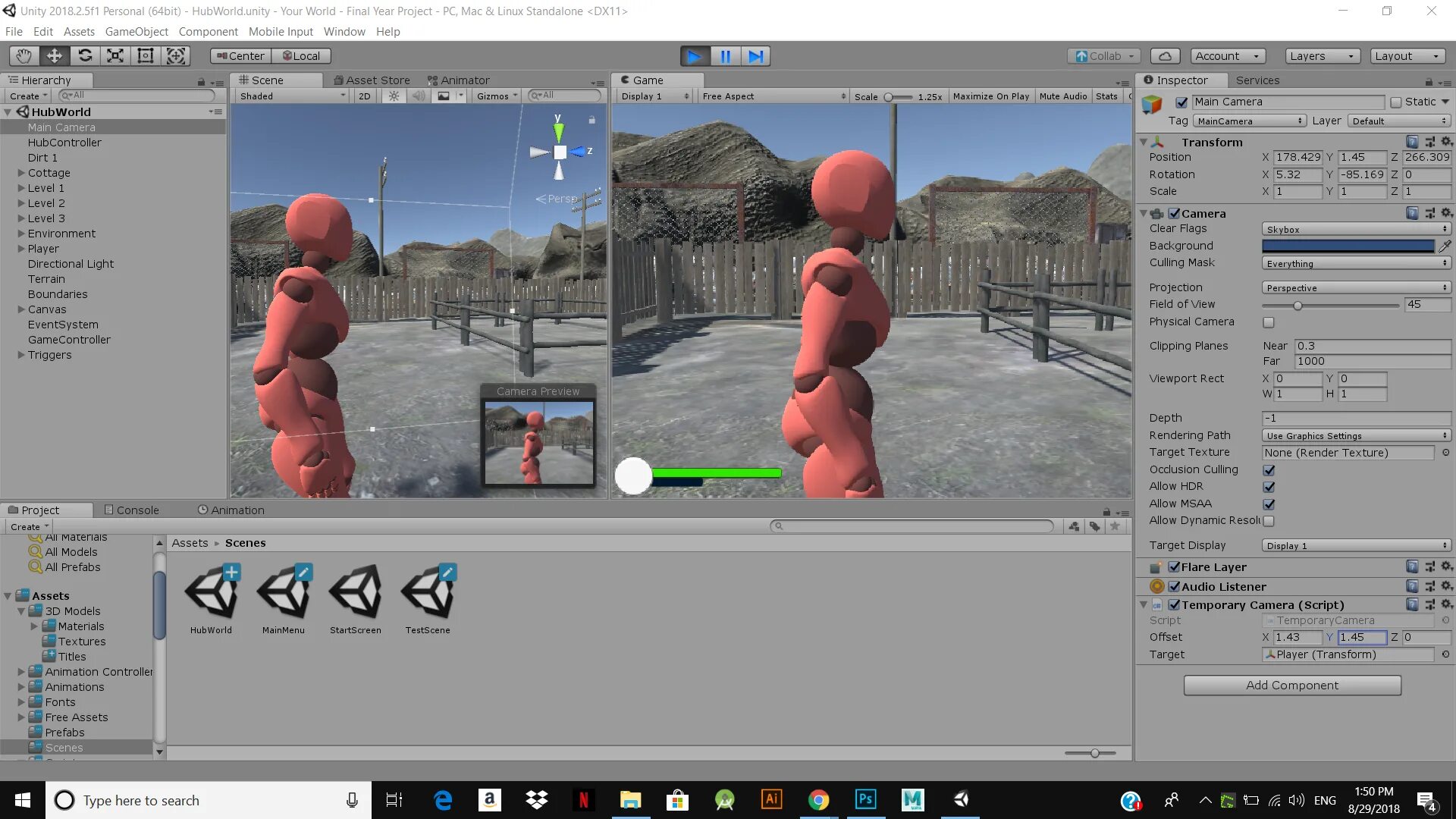Viewport: 1456px width, 819px height.
Task: Click the Step button in playback controls
Action: point(756,55)
